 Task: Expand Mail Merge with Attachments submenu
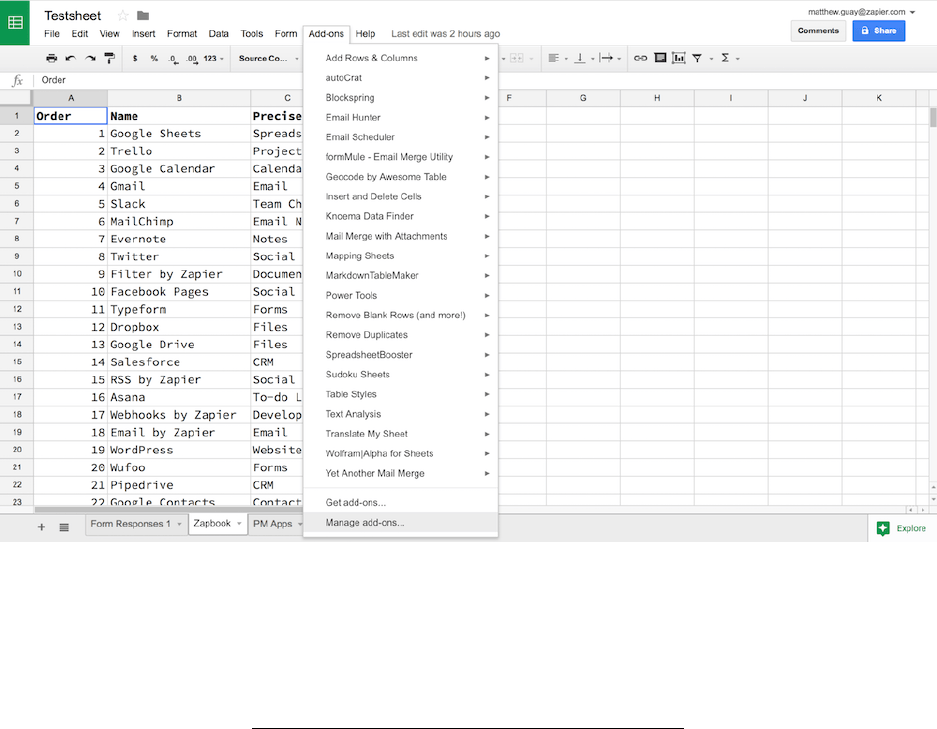400,236
